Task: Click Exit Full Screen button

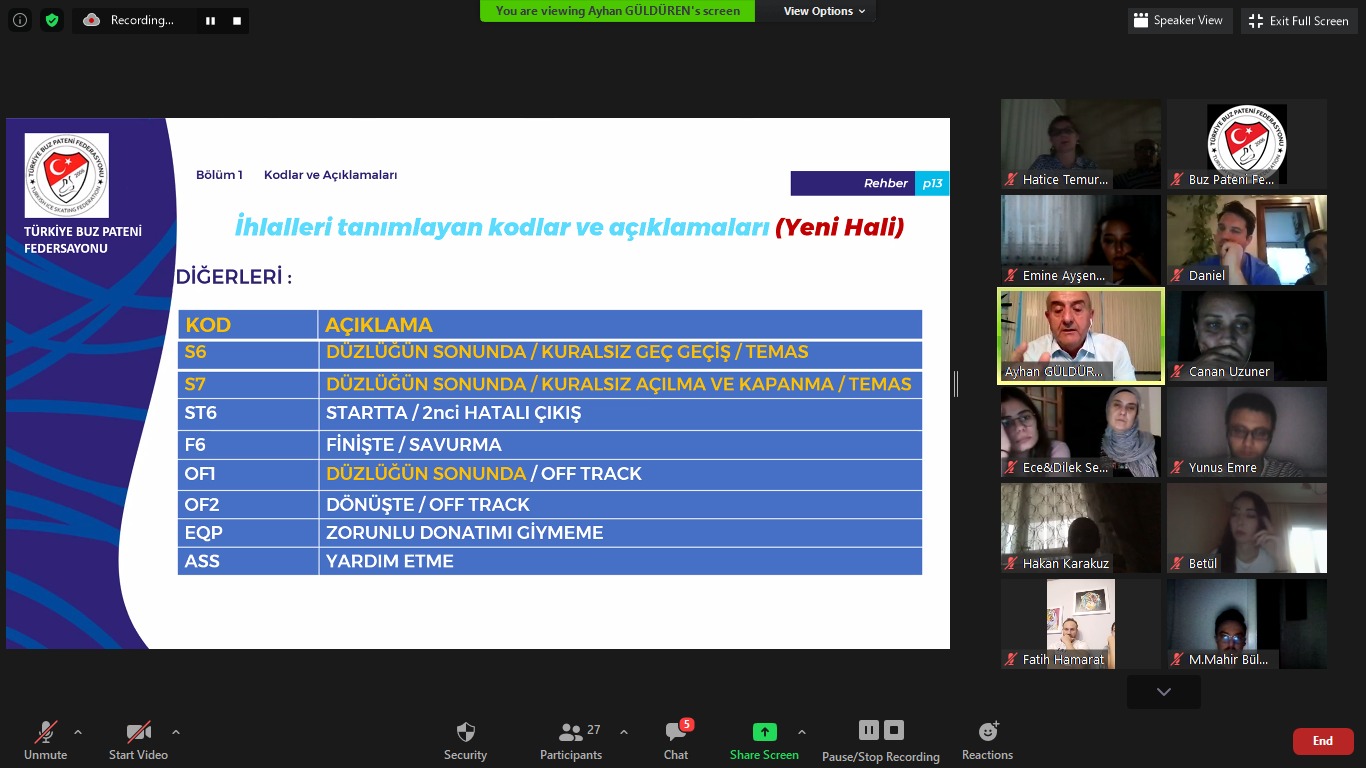Action: click(x=1299, y=21)
